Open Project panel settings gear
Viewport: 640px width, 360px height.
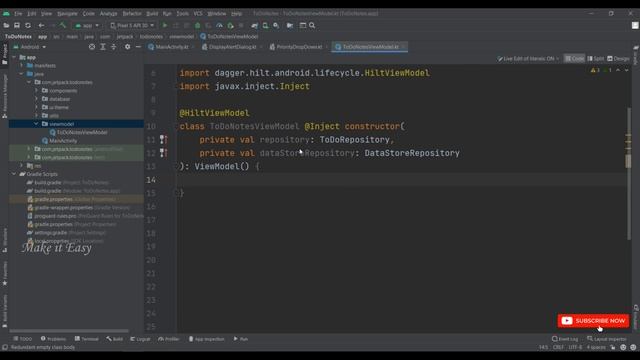click(x=127, y=47)
